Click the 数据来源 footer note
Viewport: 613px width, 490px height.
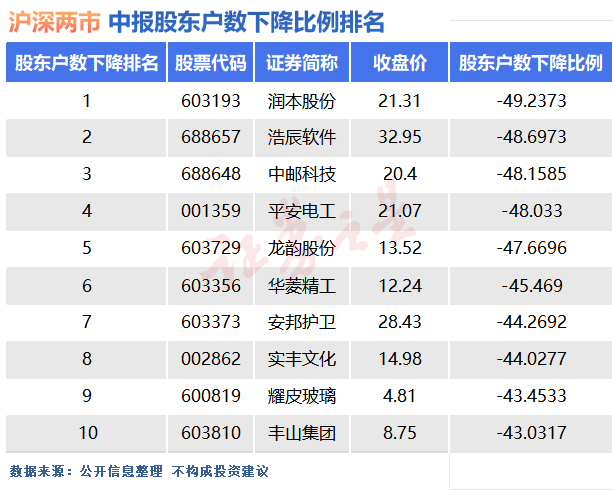tap(138, 471)
